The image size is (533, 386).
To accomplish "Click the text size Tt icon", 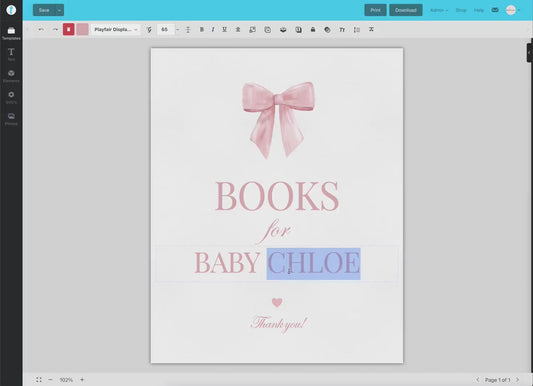I will click(x=342, y=30).
